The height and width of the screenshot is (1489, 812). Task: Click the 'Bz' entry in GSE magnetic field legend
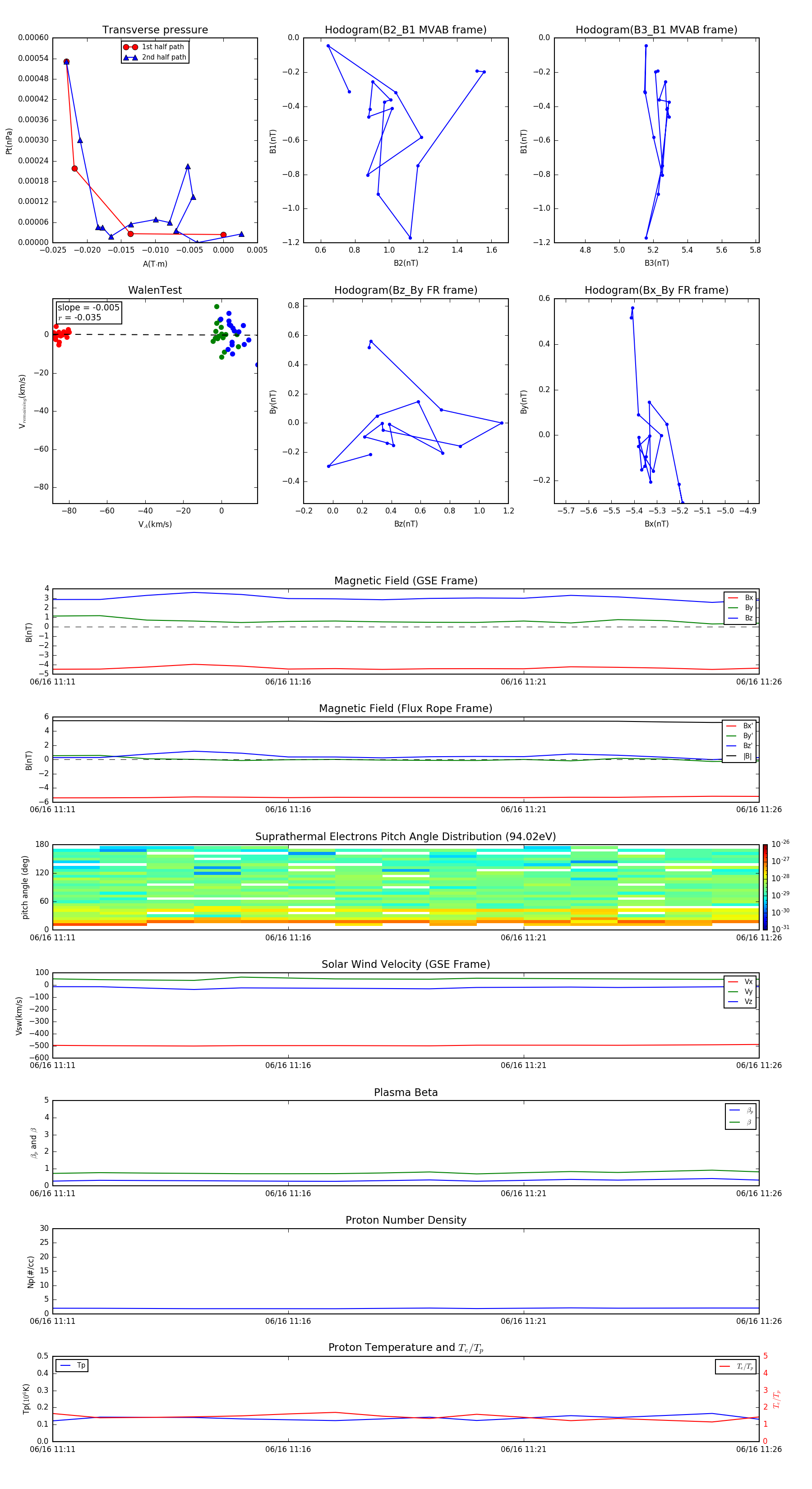pos(740,618)
